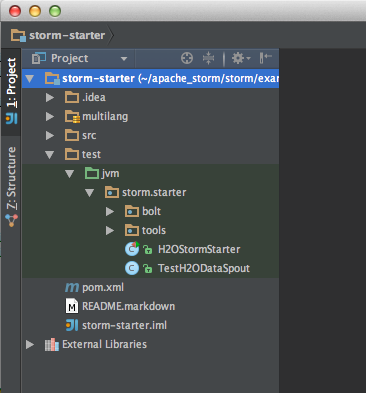The height and width of the screenshot is (393, 366).
Task: Click the README.markdown file icon
Action: (x=72, y=306)
